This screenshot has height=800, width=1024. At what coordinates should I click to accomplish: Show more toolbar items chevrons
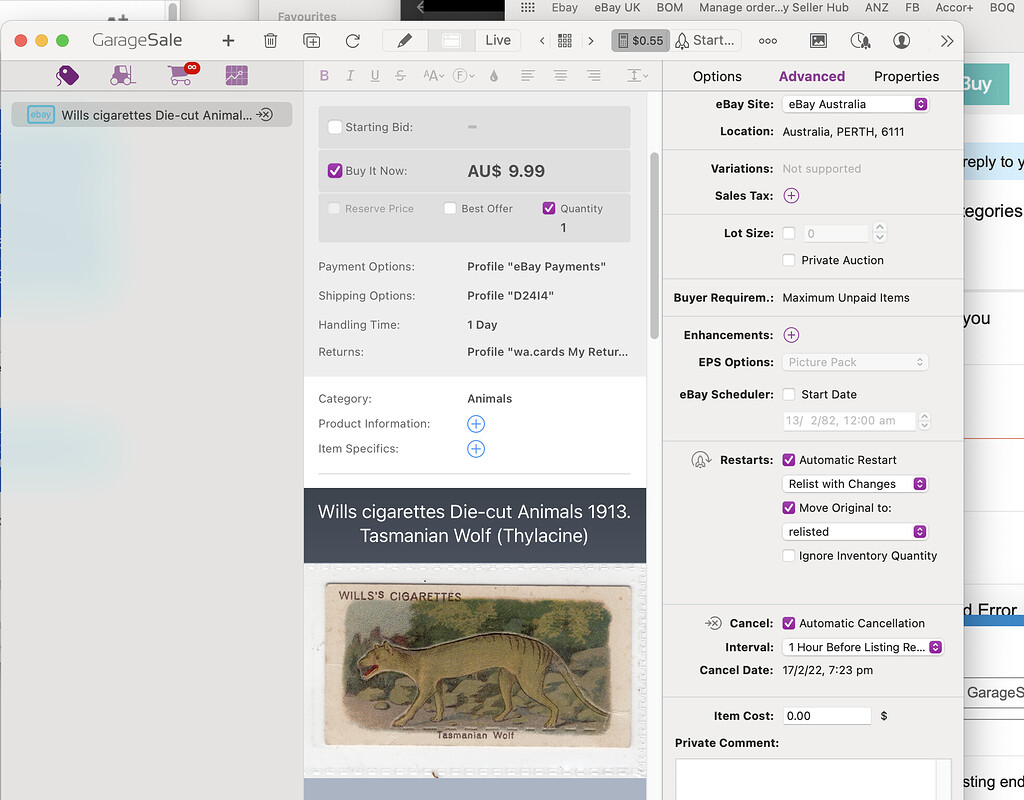947,40
